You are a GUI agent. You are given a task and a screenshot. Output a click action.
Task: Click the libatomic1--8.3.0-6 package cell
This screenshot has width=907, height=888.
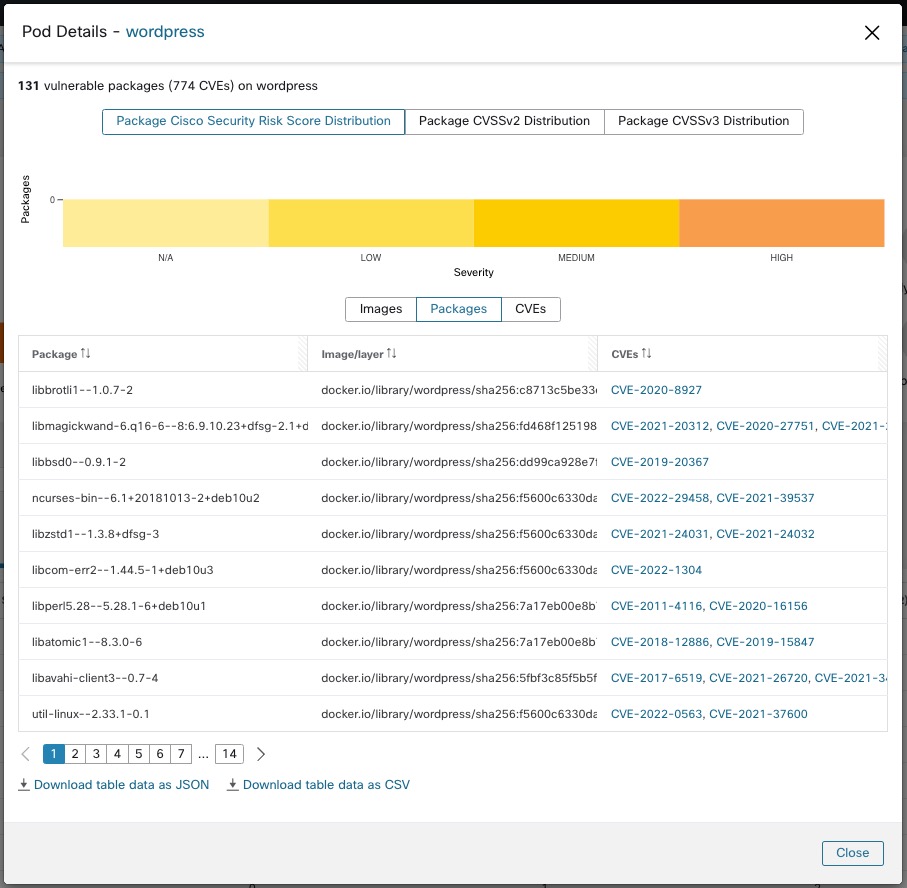point(163,642)
